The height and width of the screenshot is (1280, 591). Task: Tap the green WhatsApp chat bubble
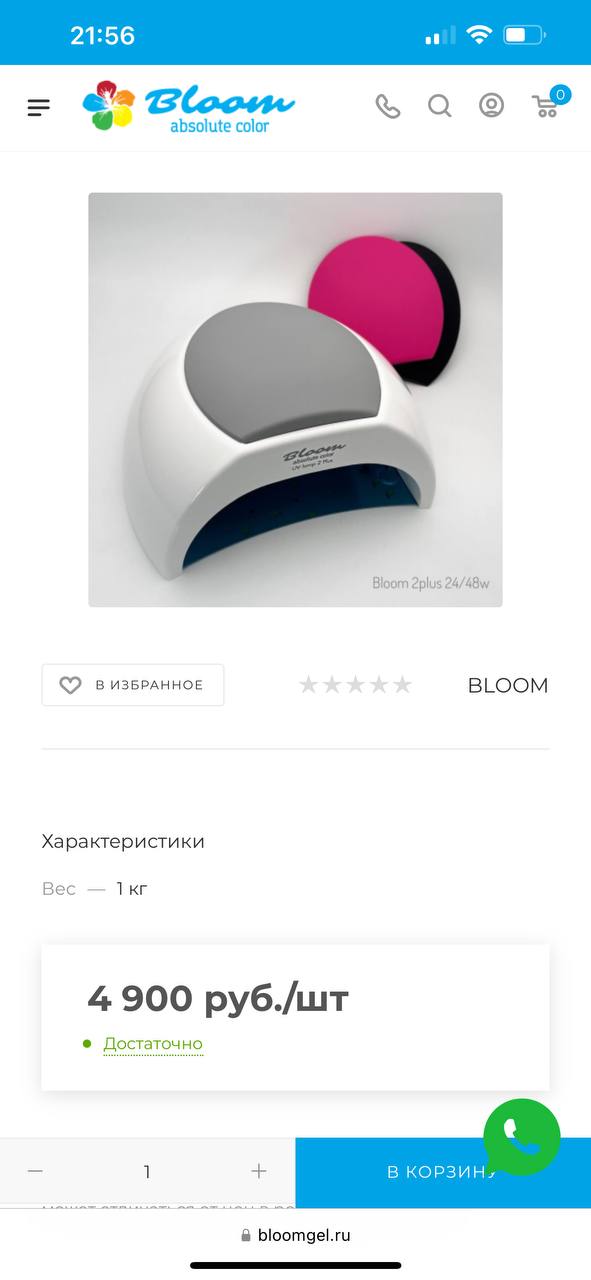pos(522,1137)
